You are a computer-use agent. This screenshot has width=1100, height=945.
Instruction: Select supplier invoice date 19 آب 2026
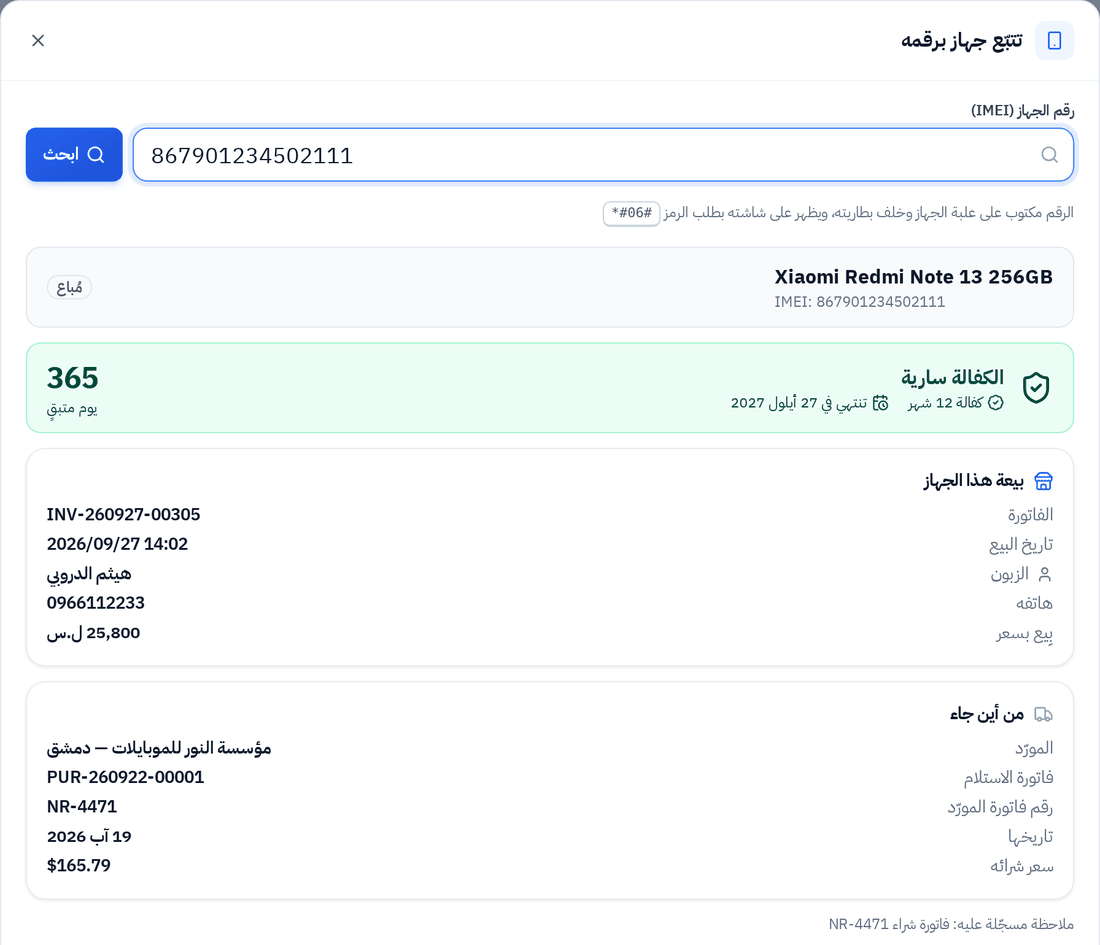tap(89, 836)
